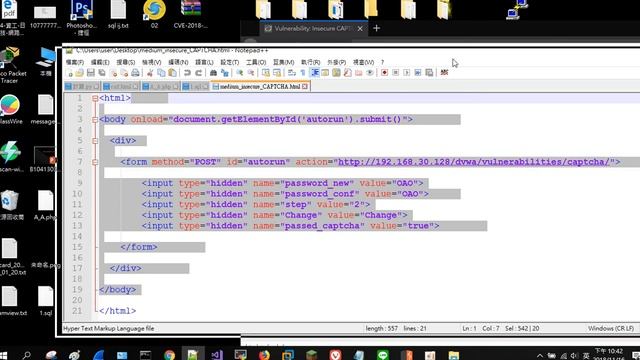Screen dimensions: 640x360
Task: Open Firefox from the taskbar
Action: point(264,355)
